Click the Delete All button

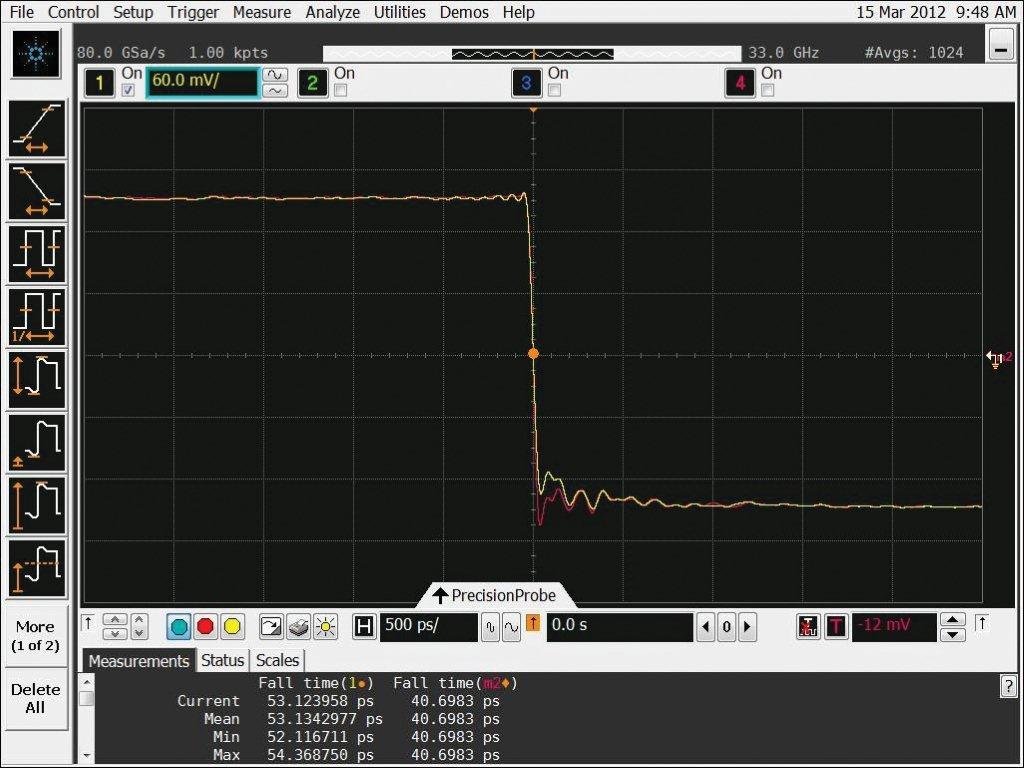click(x=35, y=698)
